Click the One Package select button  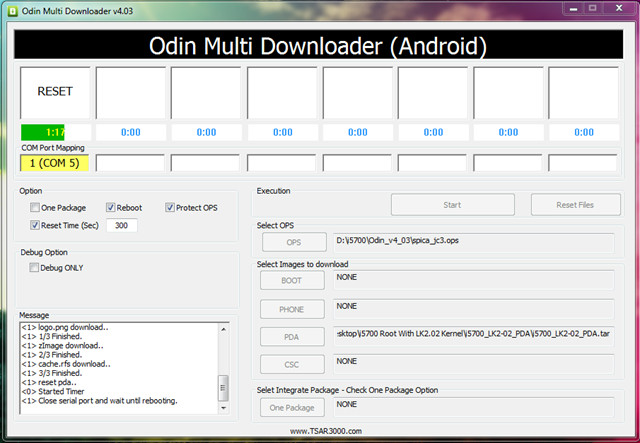click(x=292, y=407)
